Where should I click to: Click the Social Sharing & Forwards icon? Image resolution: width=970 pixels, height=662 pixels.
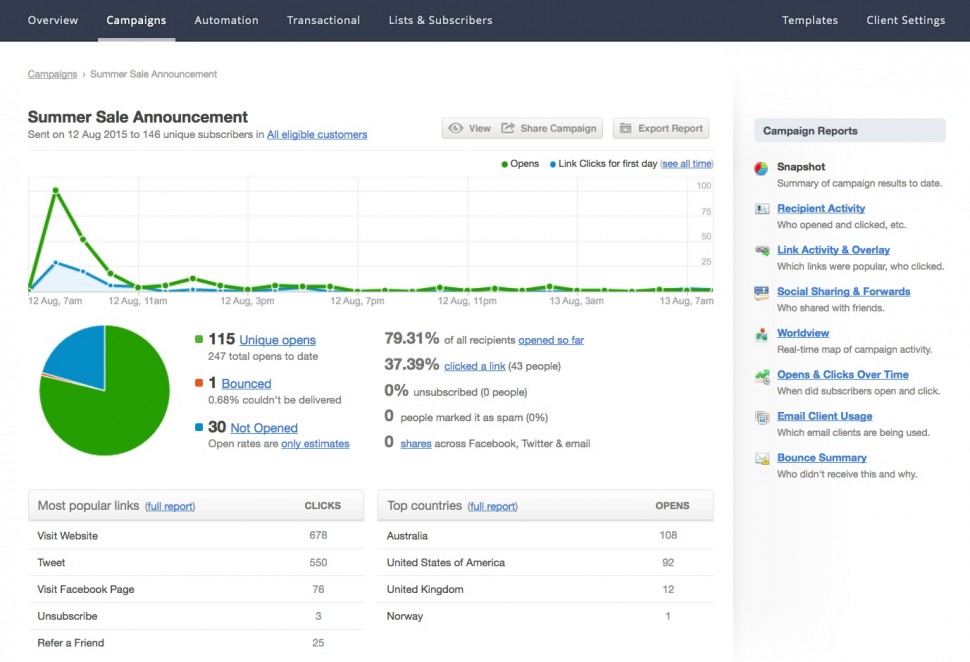[x=762, y=293]
